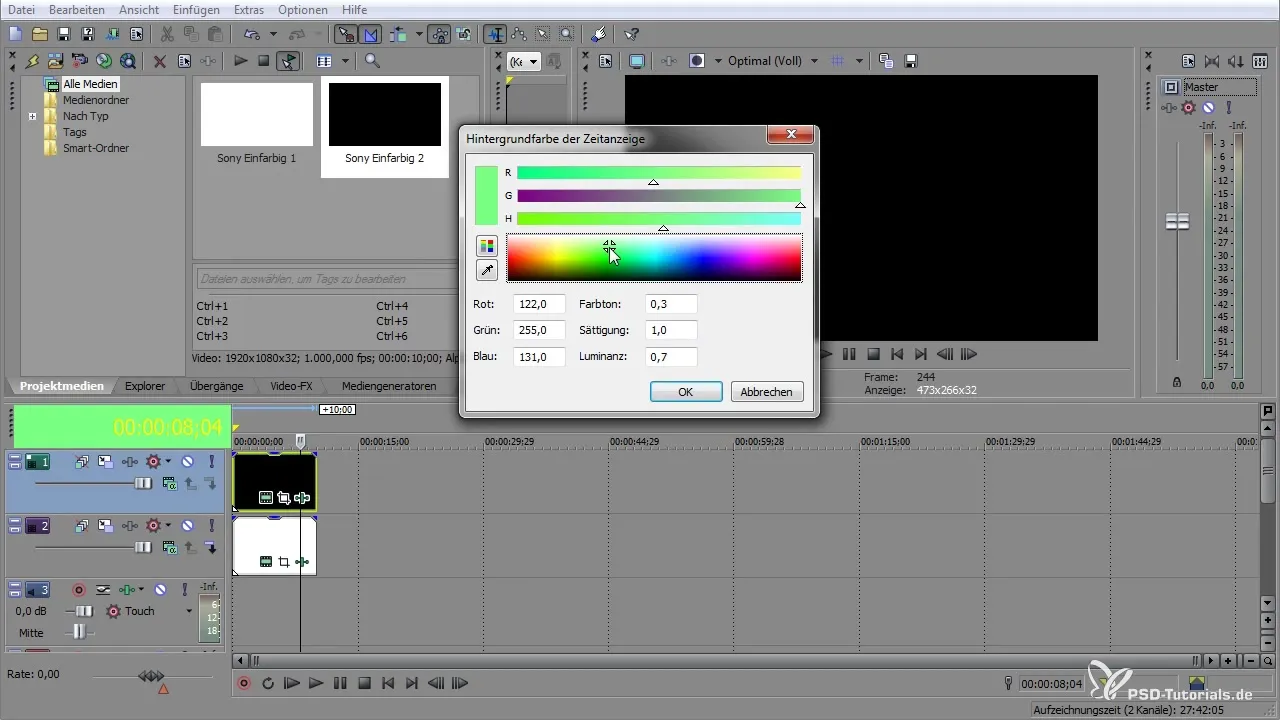This screenshot has width=1280, height=720.
Task: Click the Rot value input field
Action: click(539, 303)
